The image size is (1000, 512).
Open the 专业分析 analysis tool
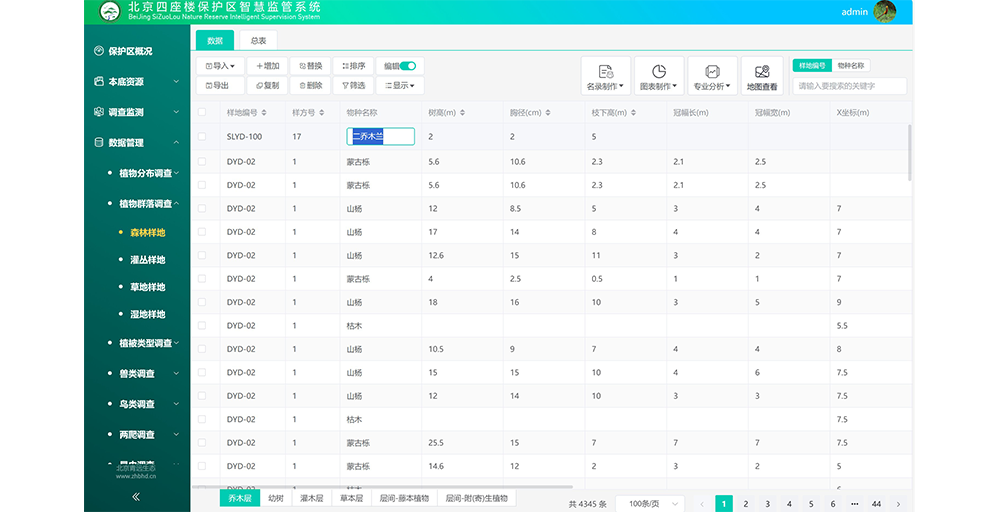(x=712, y=76)
